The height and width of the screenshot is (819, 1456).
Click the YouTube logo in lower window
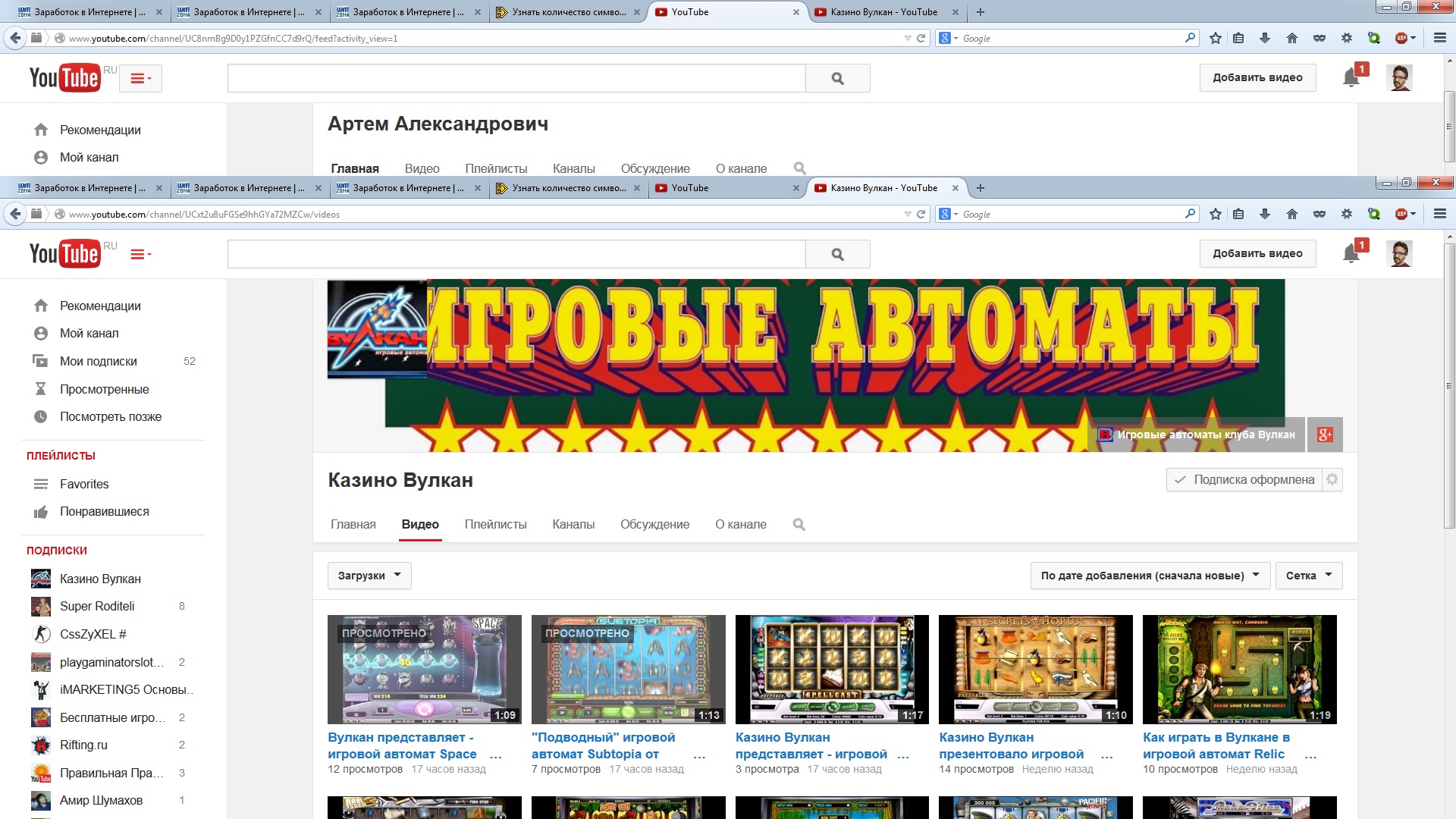[64, 254]
